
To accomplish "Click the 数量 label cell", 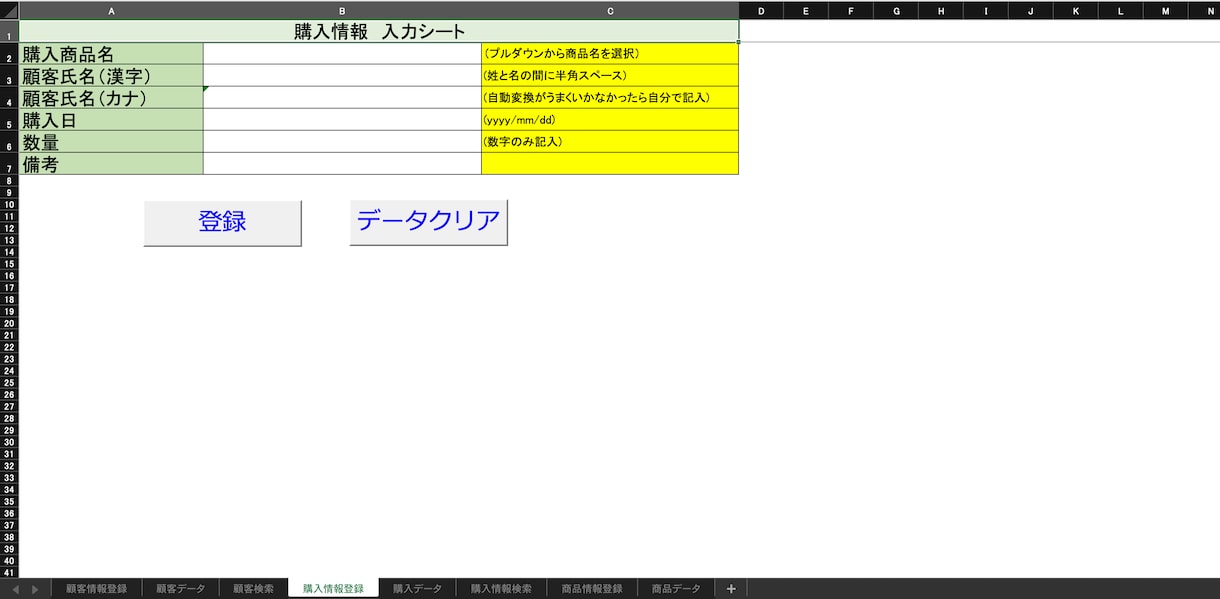I will tap(111, 142).
